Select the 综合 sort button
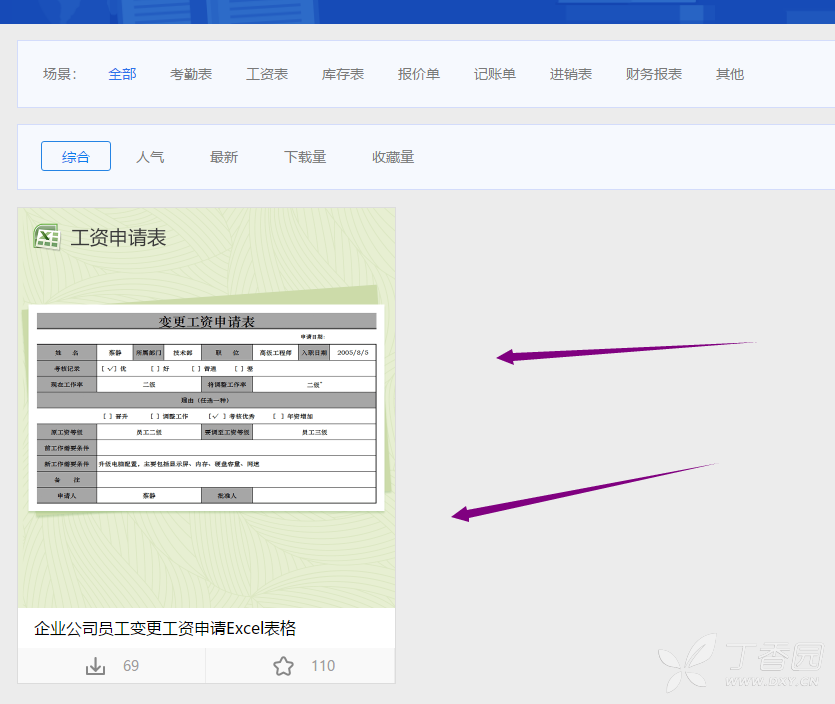 [76, 156]
